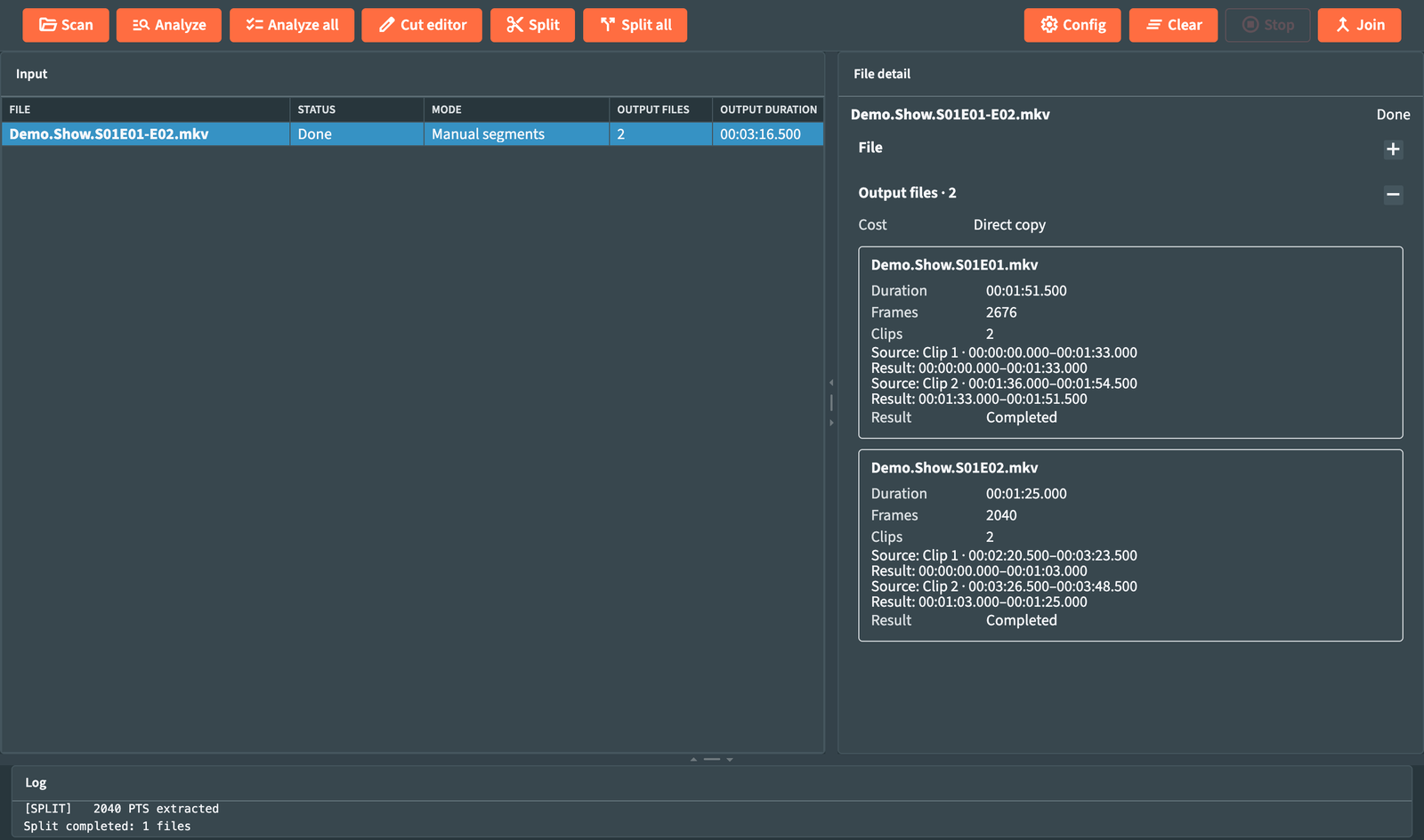This screenshot has height=840, width=1424.
Task: Click the horizontal splitter above Log panel
Action: 712,759
